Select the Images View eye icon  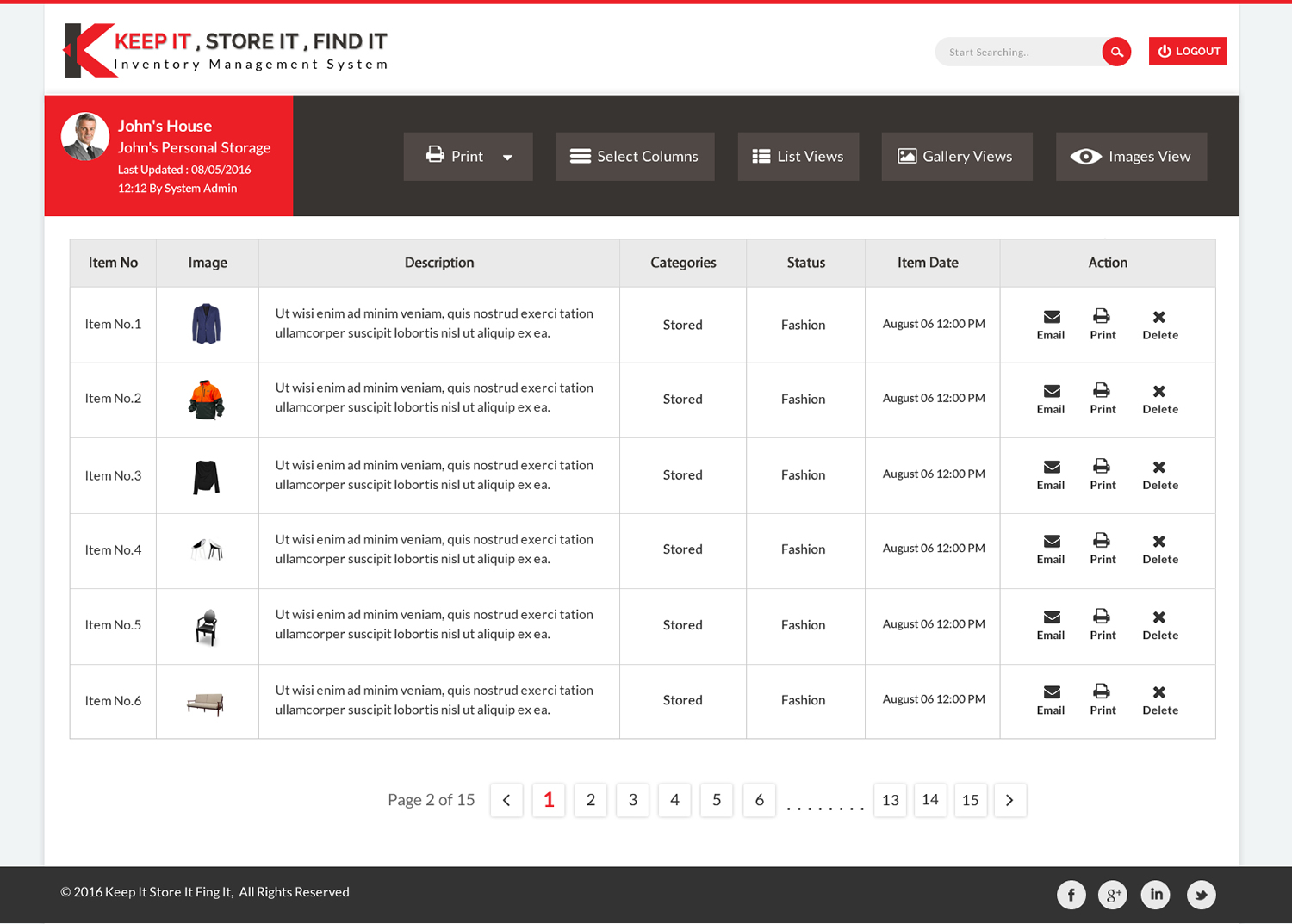point(1086,156)
